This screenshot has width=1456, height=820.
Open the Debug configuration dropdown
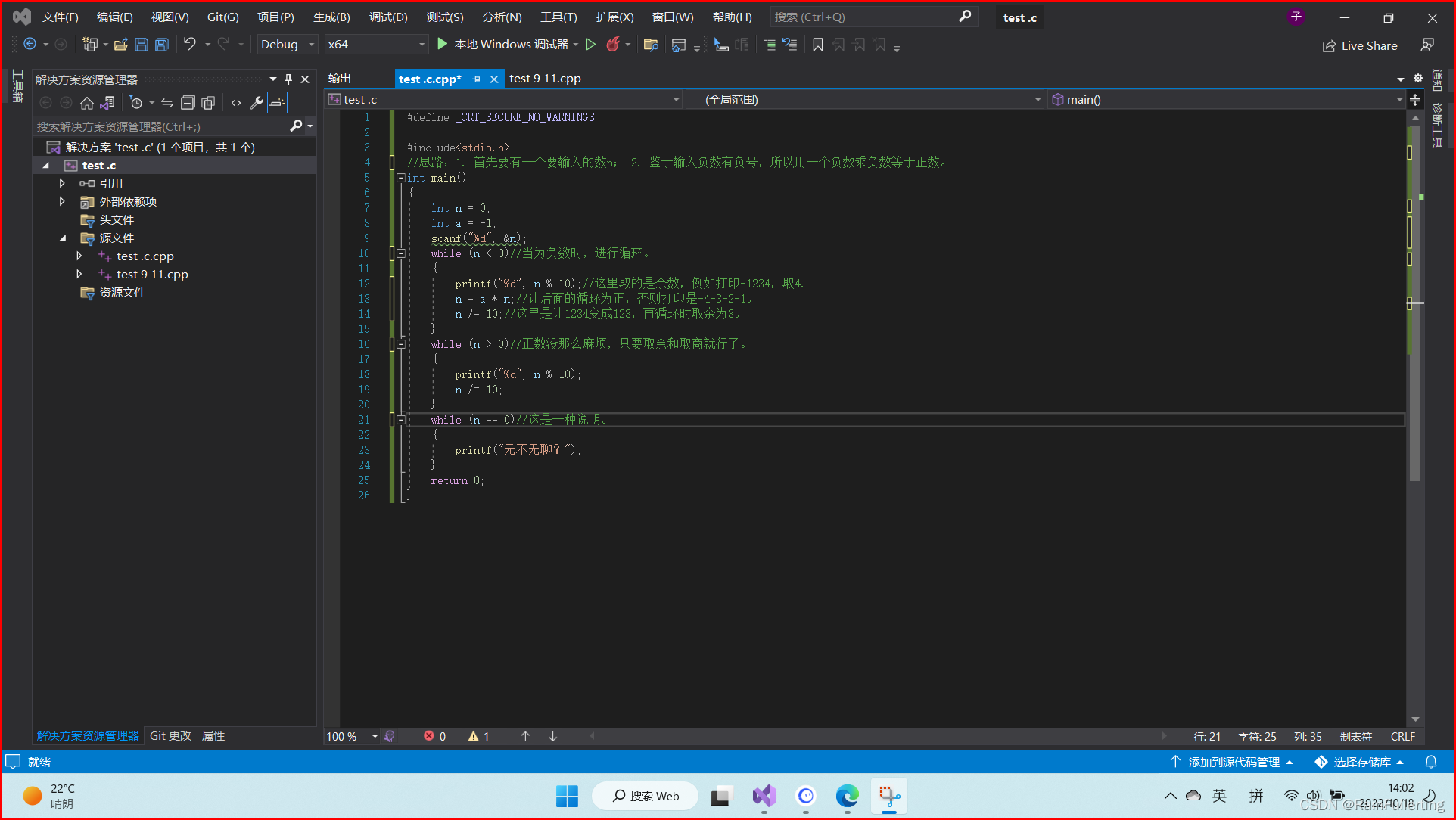point(287,45)
